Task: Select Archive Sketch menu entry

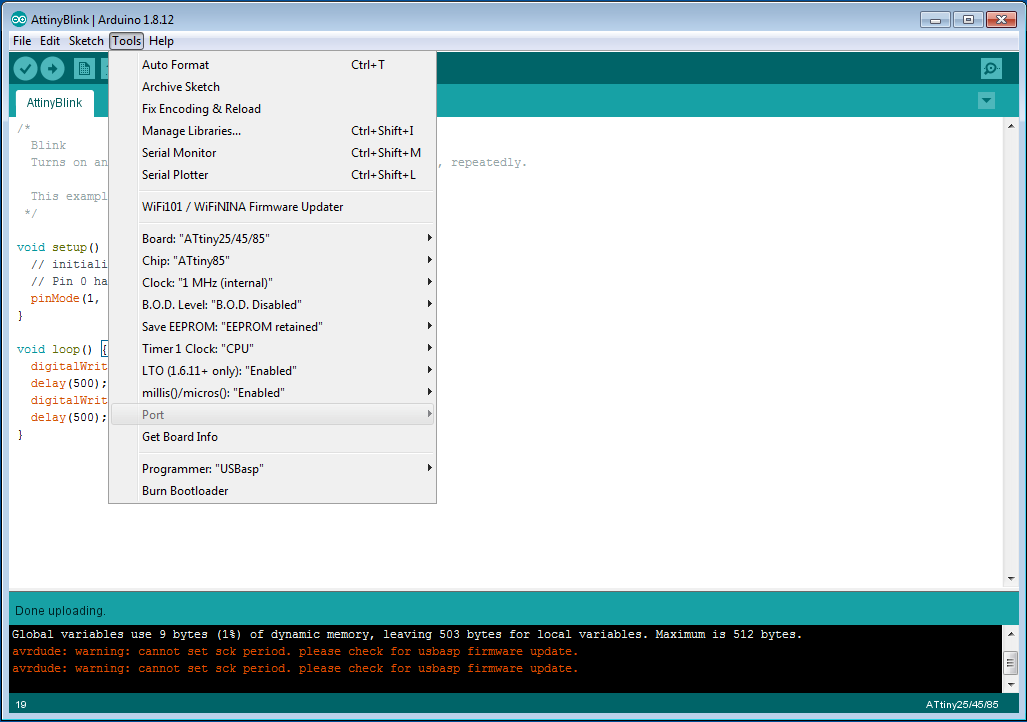Action: [272, 87]
